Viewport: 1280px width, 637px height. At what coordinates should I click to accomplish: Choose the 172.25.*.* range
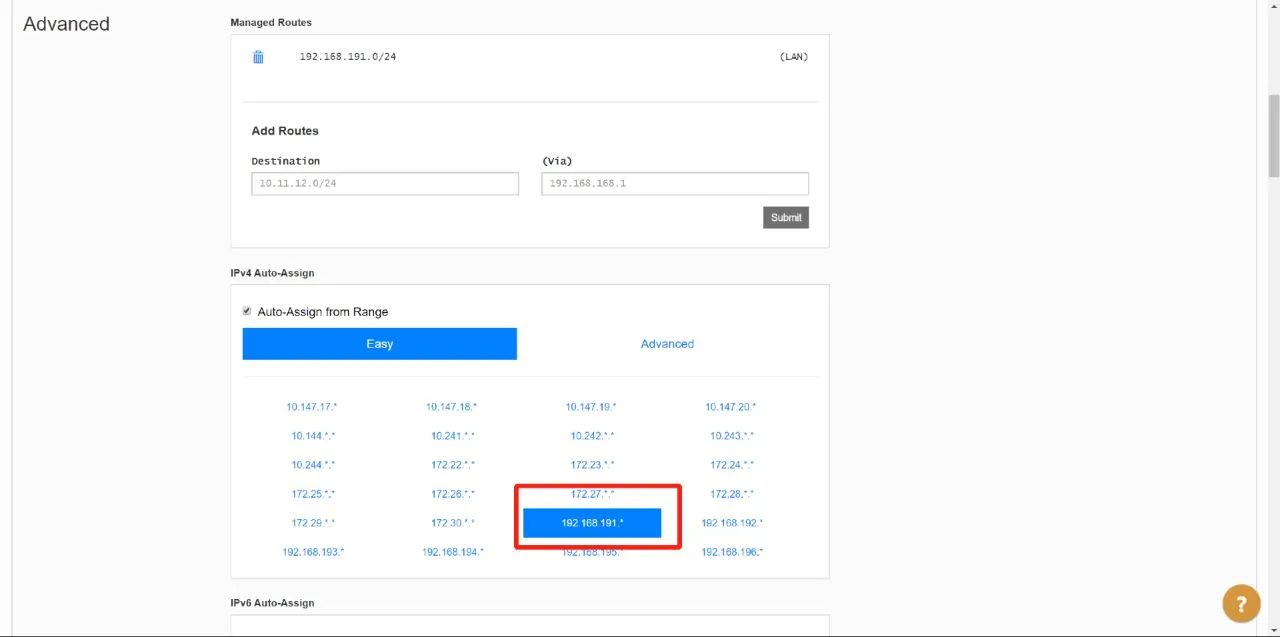(x=313, y=494)
